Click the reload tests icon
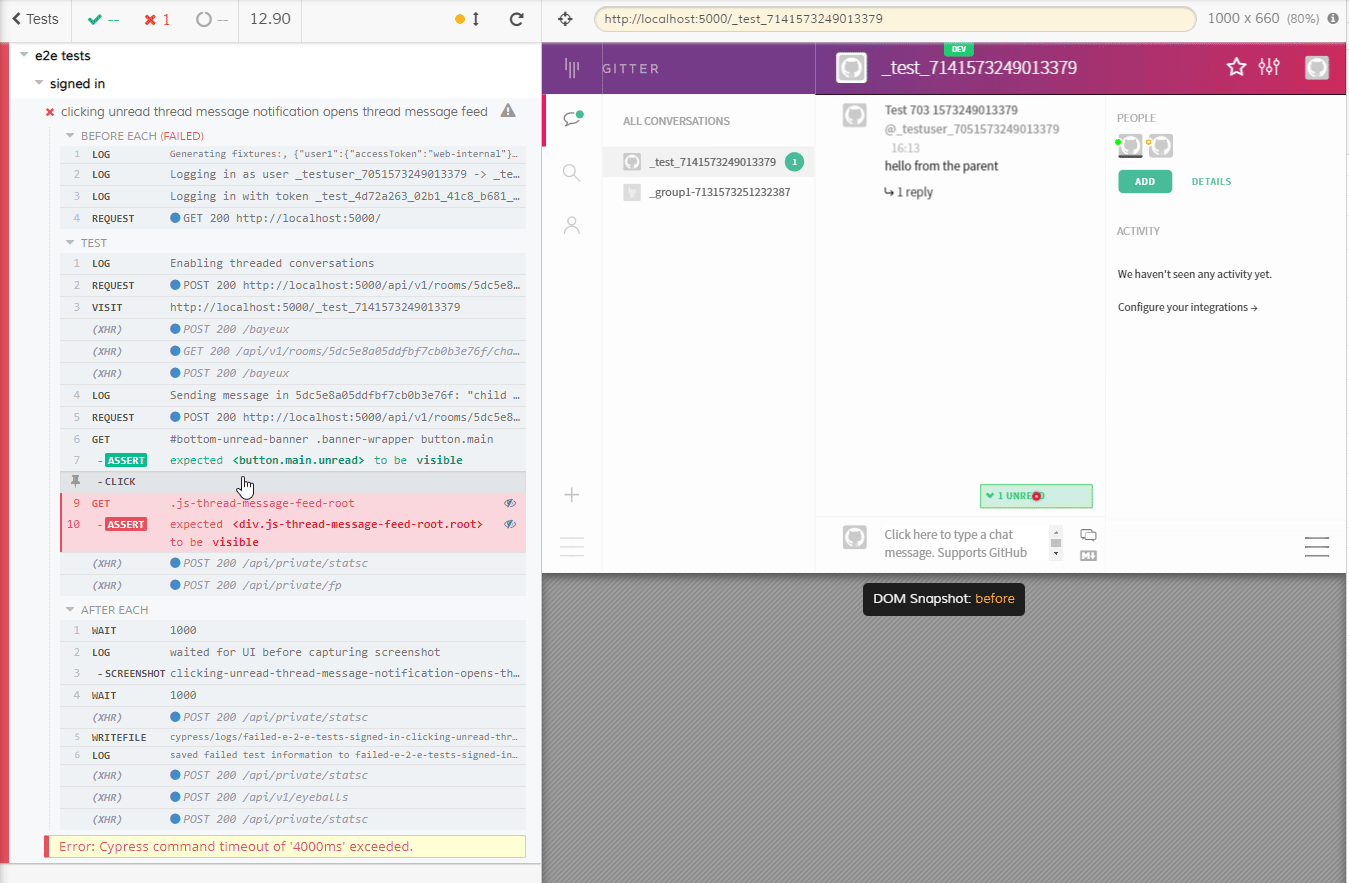Image resolution: width=1349 pixels, height=883 pixels. click(516, 19)
